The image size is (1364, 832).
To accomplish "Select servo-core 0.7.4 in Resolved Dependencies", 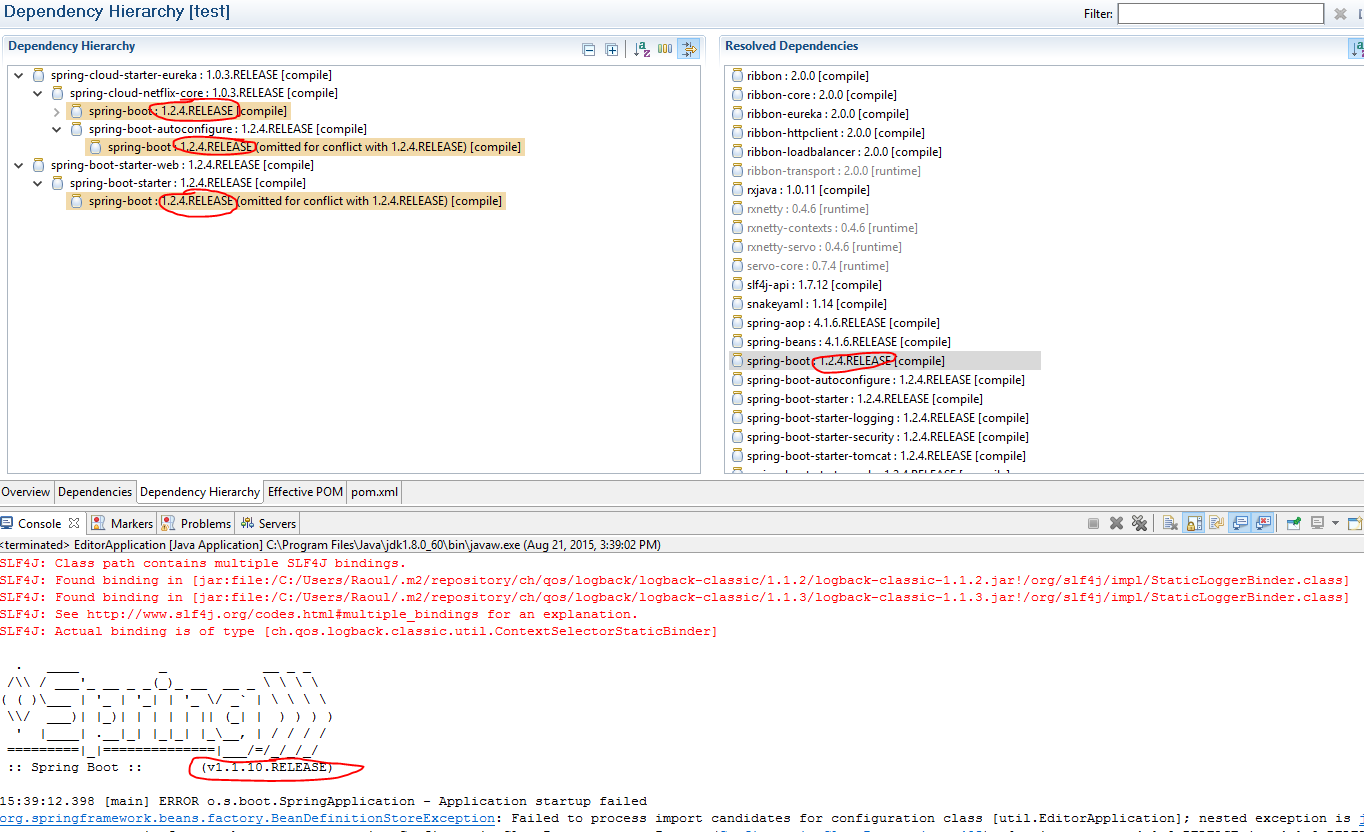I will 810,266.
